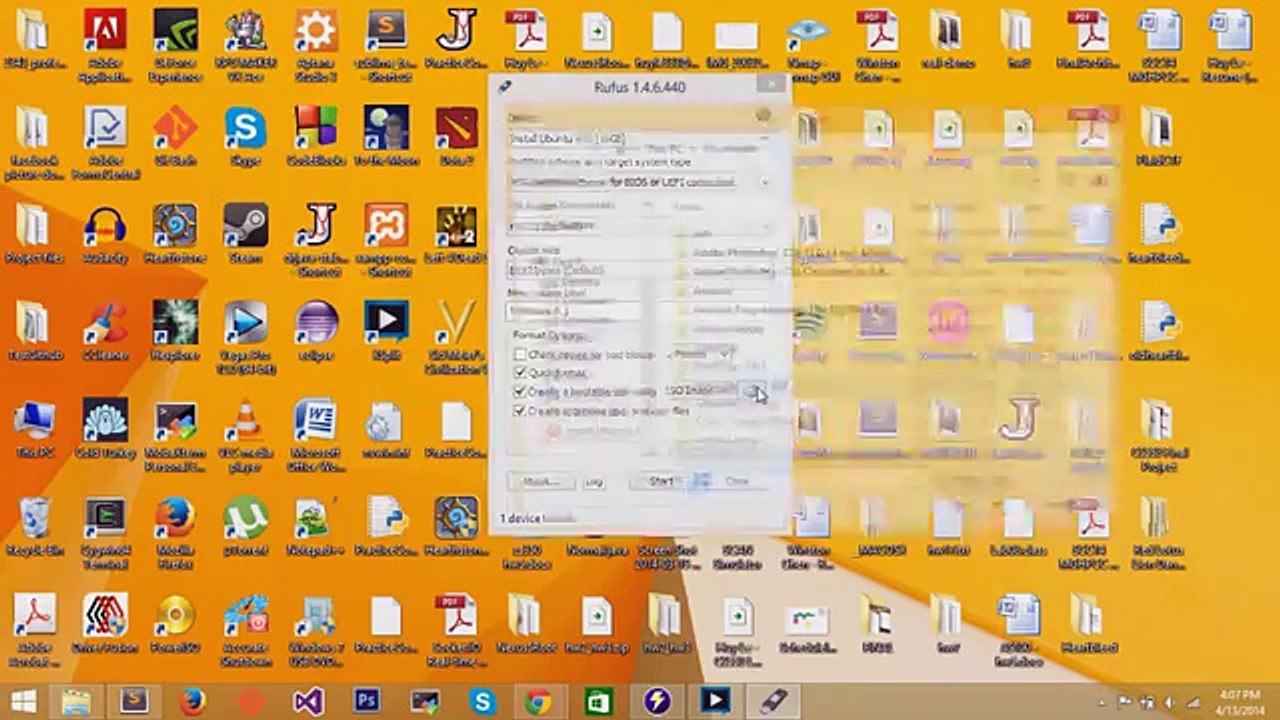Open the Rufus Log button

(x=594, y=482)
